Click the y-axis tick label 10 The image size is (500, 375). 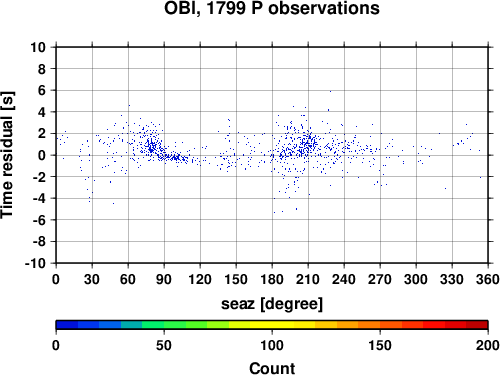pos(38,47)
